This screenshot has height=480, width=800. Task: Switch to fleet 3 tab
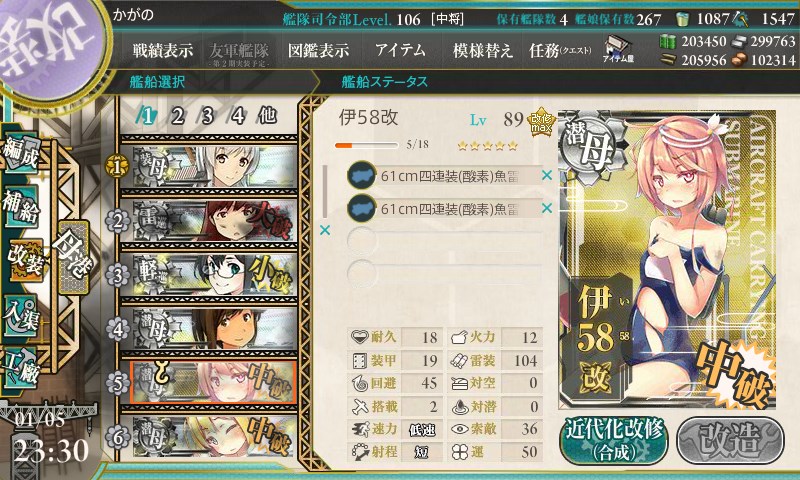click(x=207, y=116)
